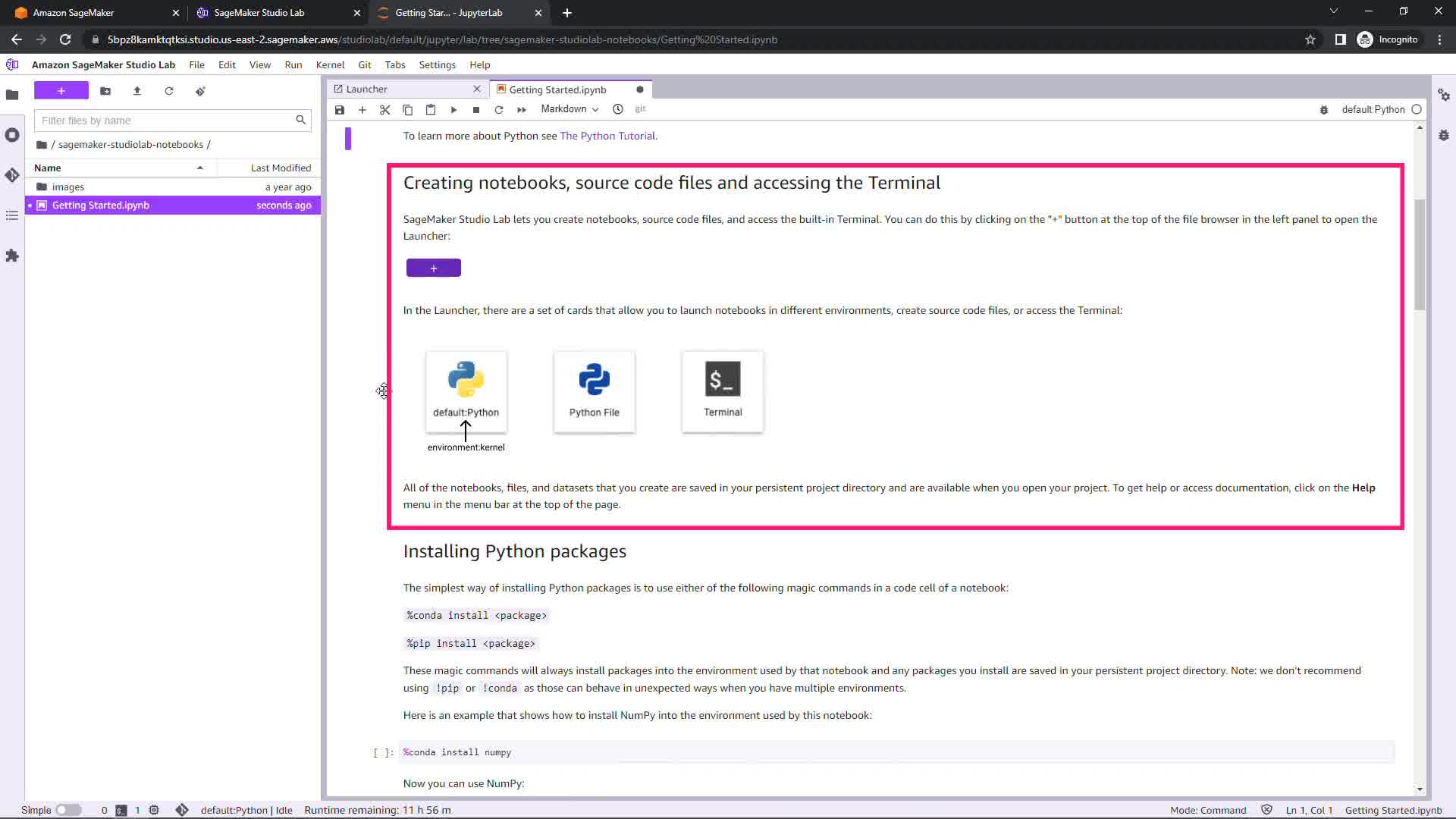Save the notebook using the toolbar disk icon
This screenshot has height=819, width=1456.
[x=340, y=110]
